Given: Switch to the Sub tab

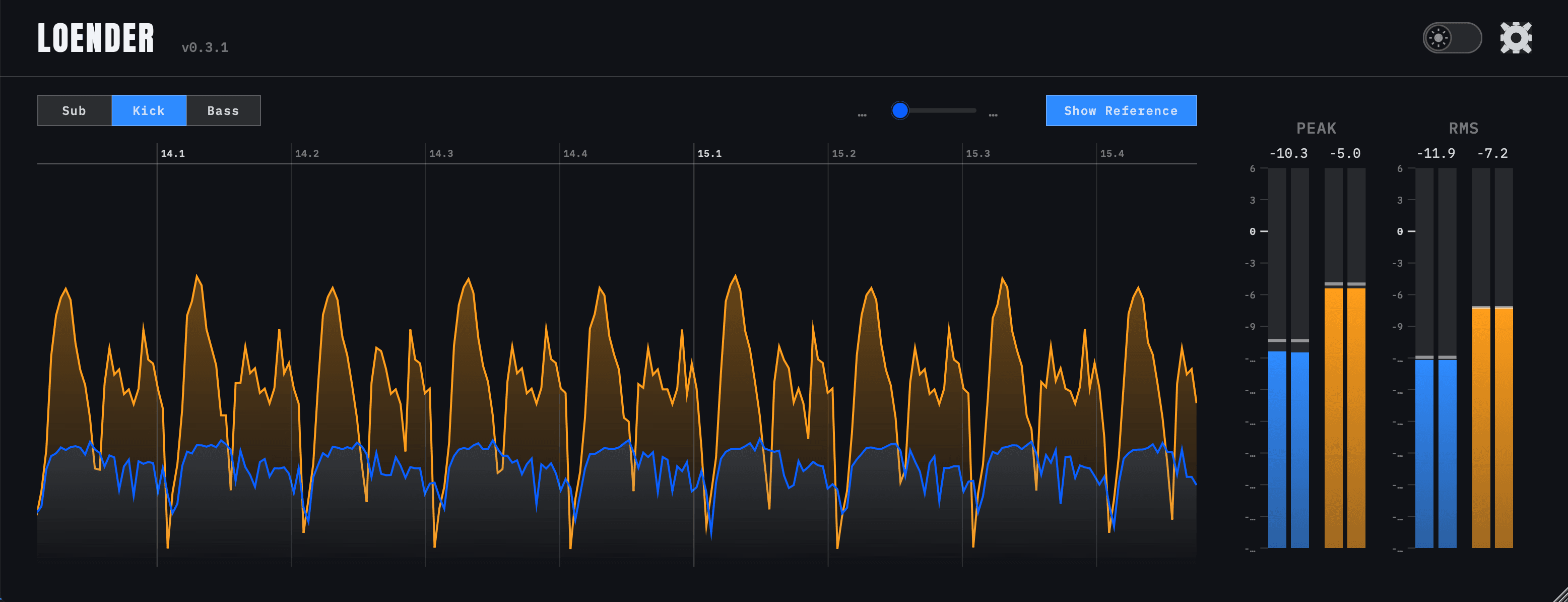Looking at the screenshot, I should click(x=74, y=110).
